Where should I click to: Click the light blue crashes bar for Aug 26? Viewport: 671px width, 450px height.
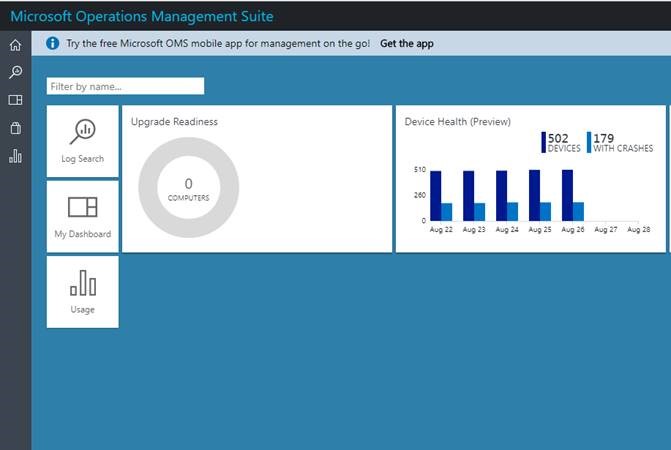click(x=578, y=211)
